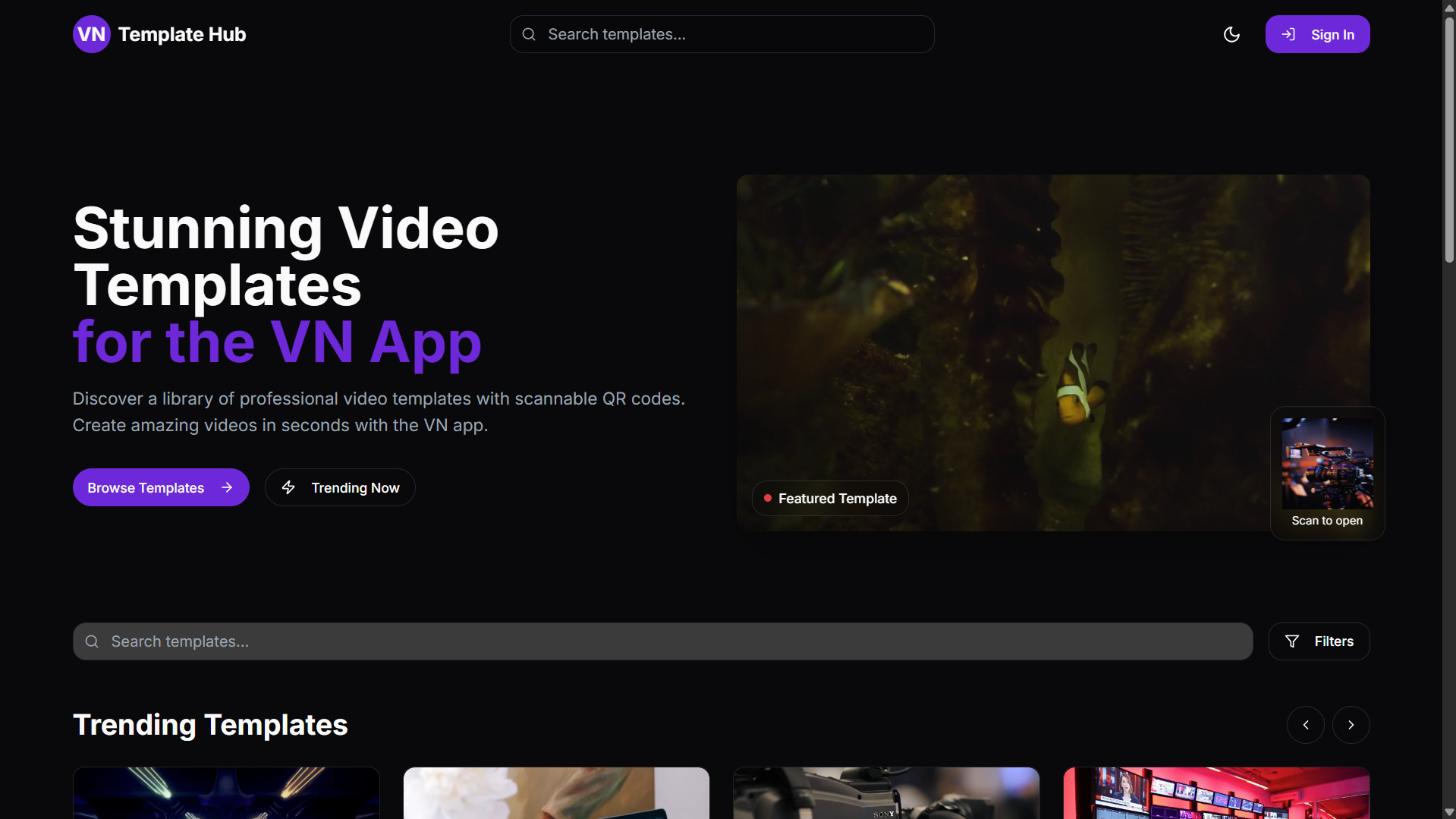Open the featured clownfish video preview
This screenshot has height=819, width=1456.
pyautogui.click(x=1053, y=353)
